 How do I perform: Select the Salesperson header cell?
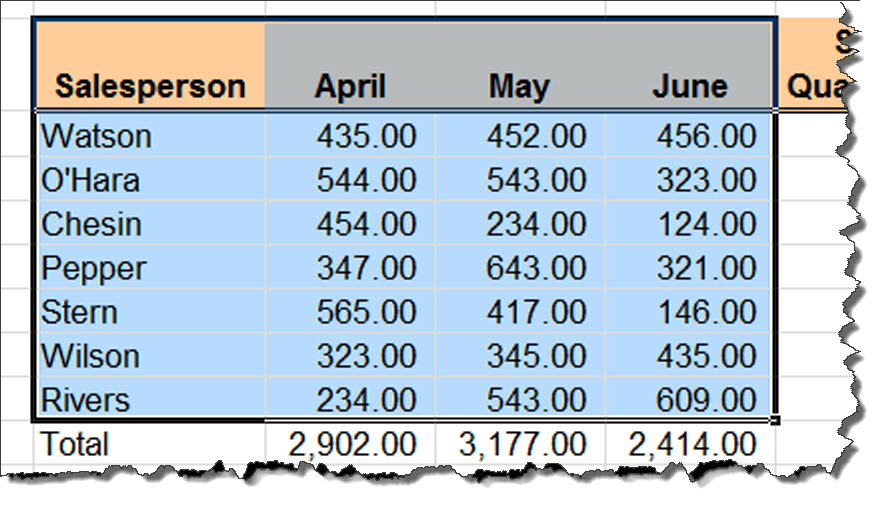[x=150, y=65]
